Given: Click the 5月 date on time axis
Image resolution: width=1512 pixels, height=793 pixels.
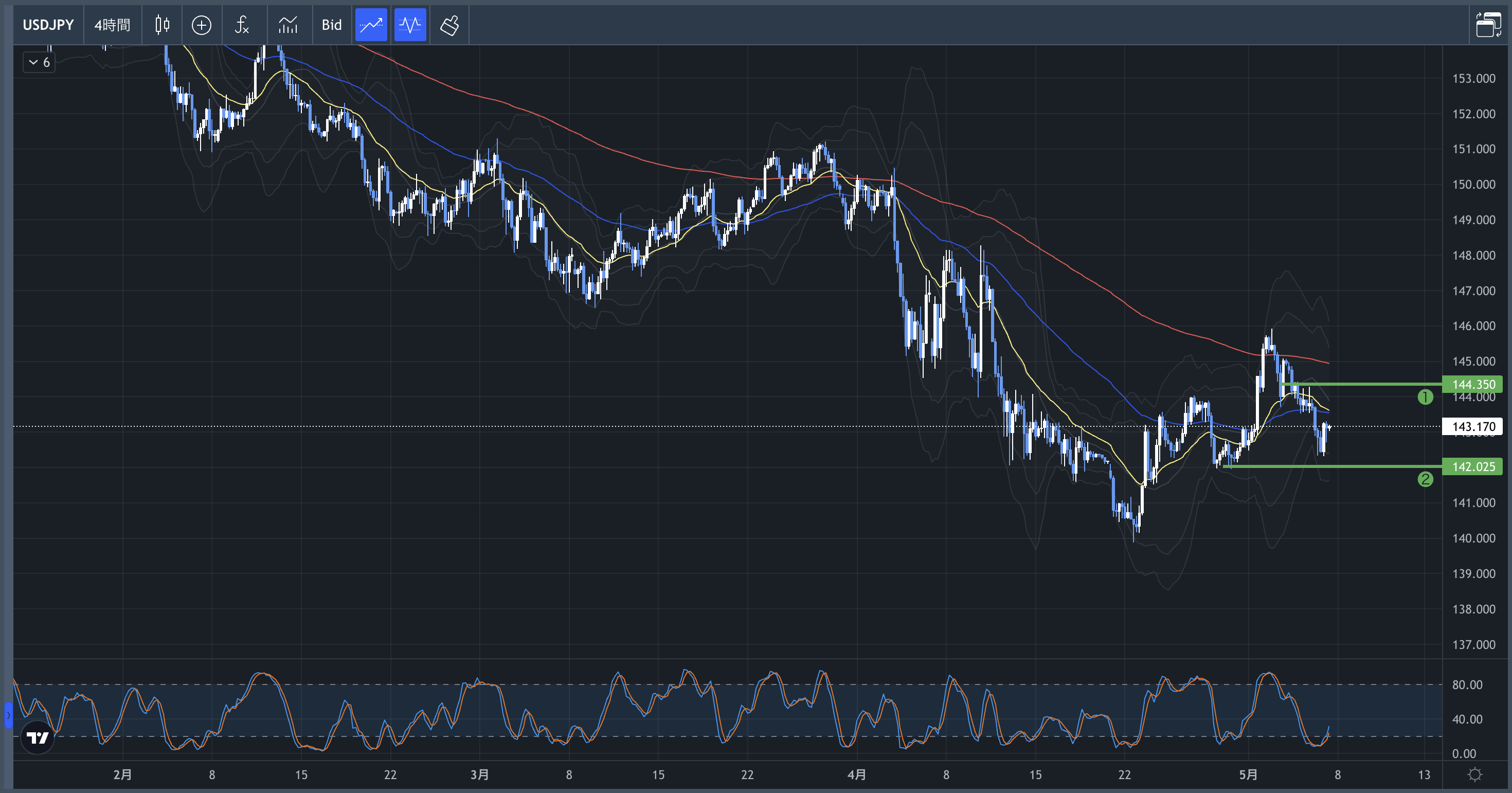Looking at the screenshot, I should [1248, 775].
